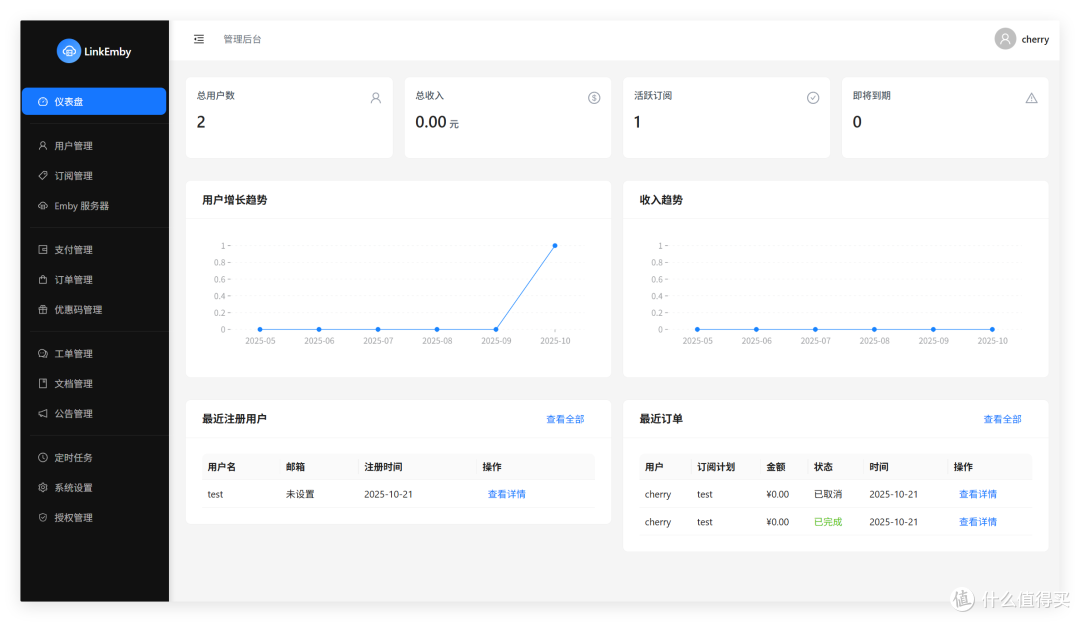Select 文档管理 menu entry
1080x622 pixels.
94,383
